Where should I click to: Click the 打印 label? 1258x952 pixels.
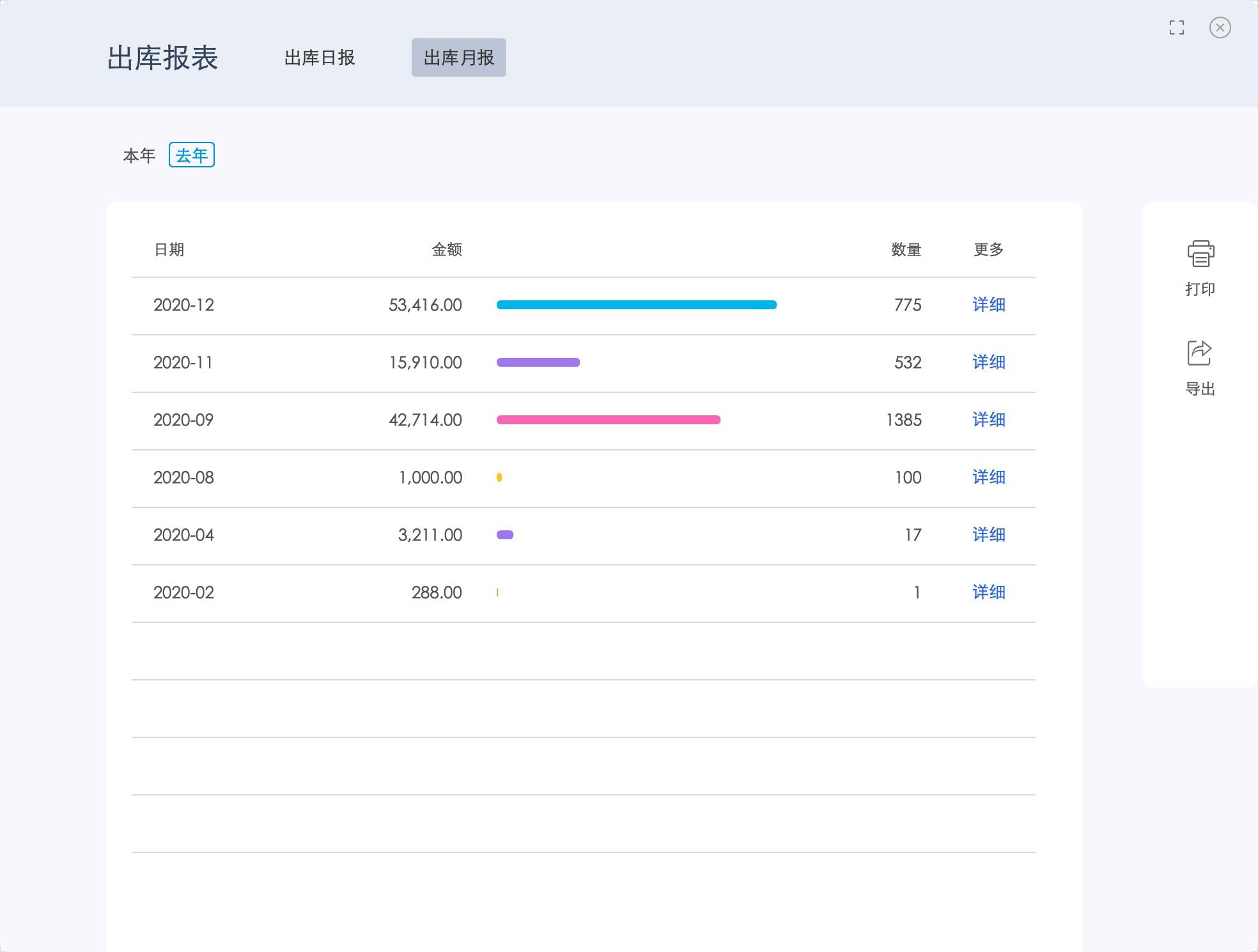[x=1200, y=289]
